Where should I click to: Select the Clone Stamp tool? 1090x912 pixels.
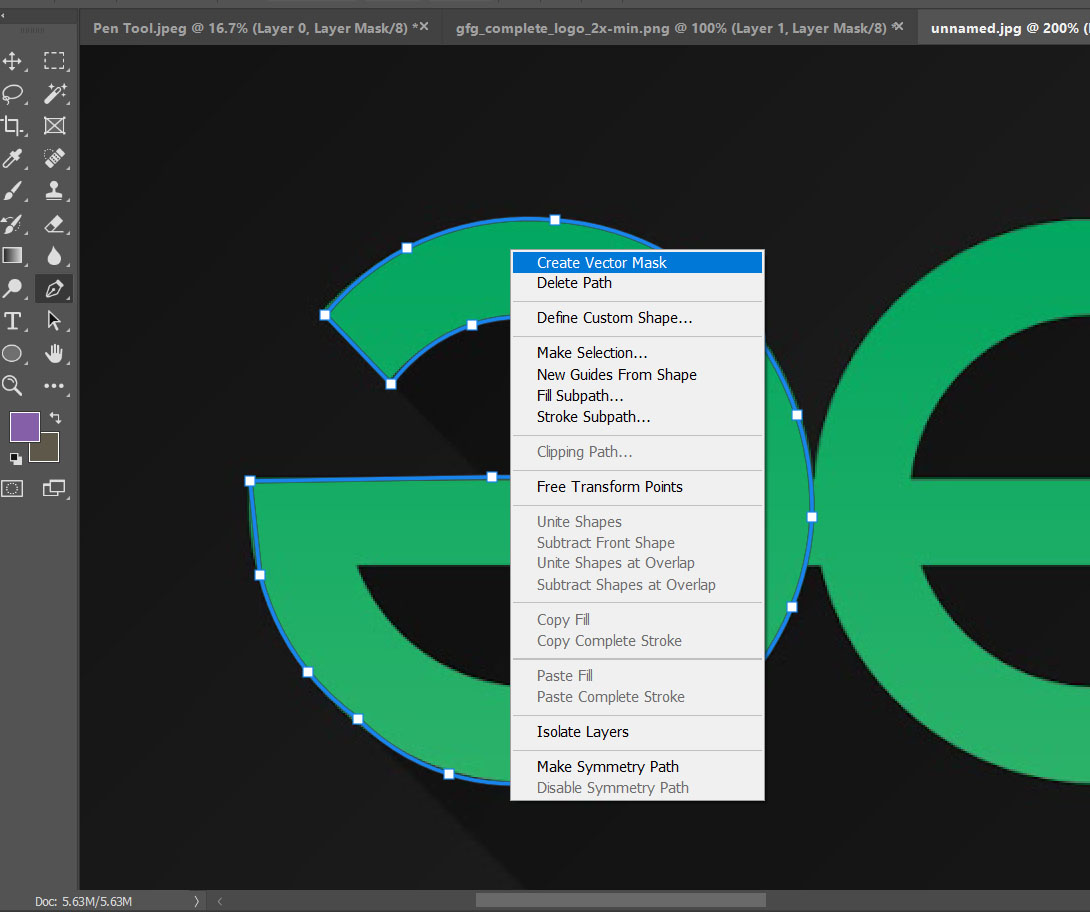[54, 190]
